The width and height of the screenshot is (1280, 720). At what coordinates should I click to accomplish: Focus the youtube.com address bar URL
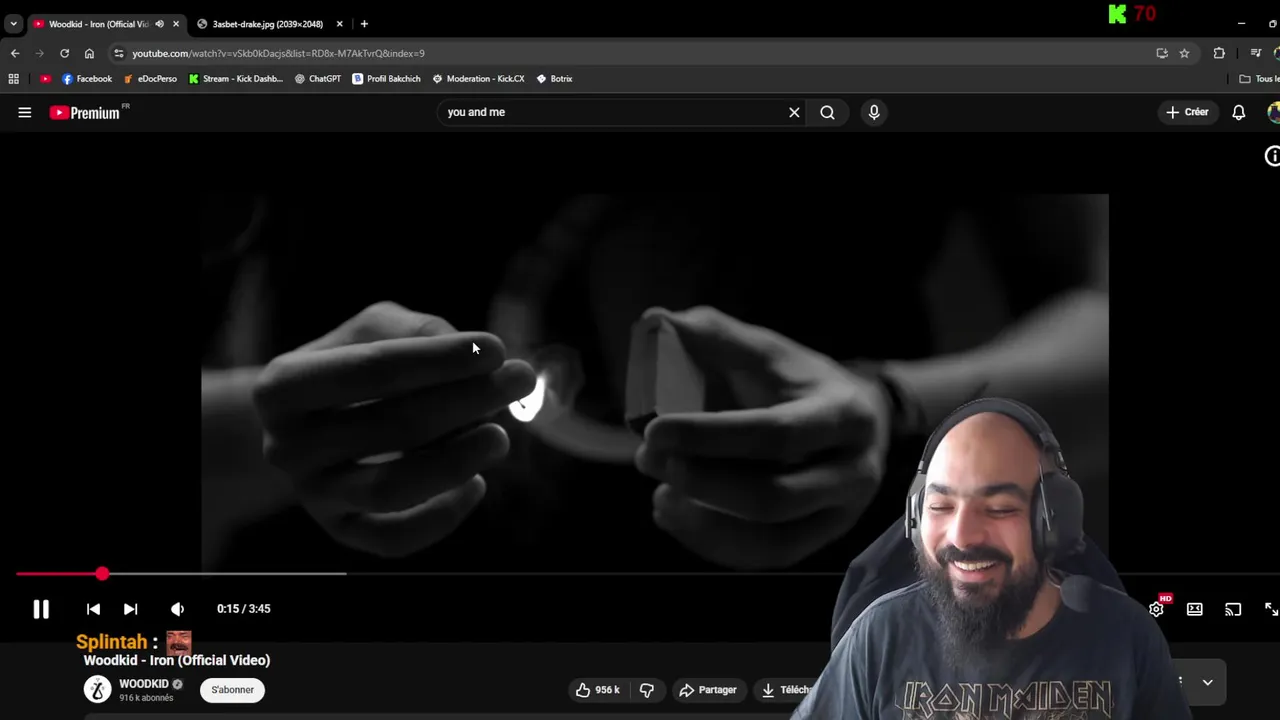pos(278,53)
